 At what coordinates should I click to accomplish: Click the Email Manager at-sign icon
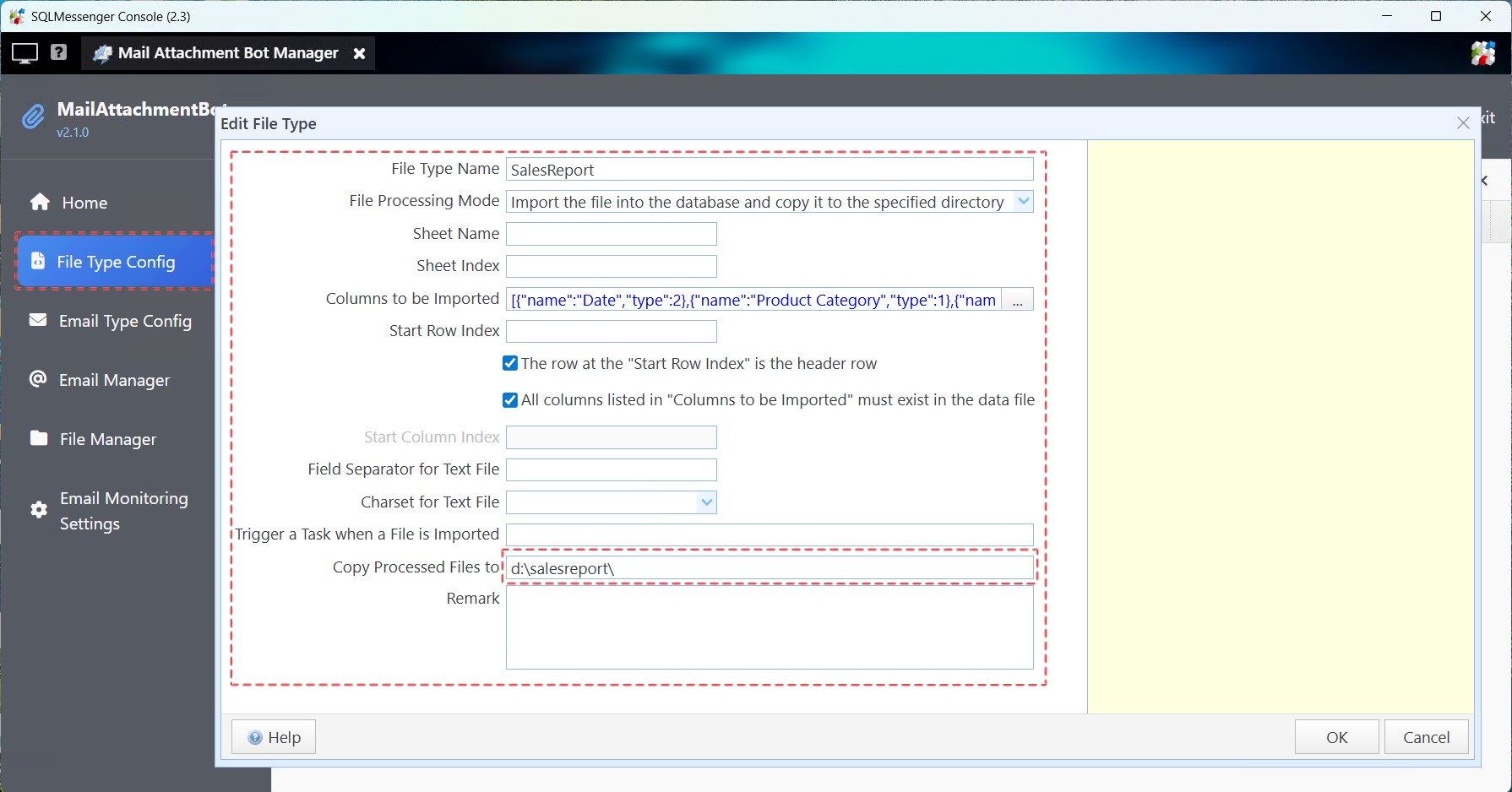(38, 379)
